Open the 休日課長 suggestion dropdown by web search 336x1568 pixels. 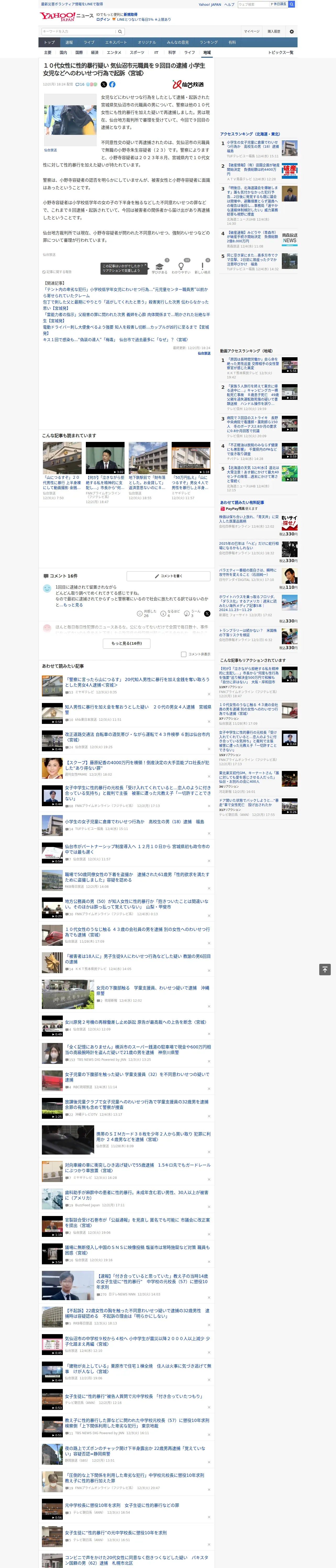coord(278,4)
